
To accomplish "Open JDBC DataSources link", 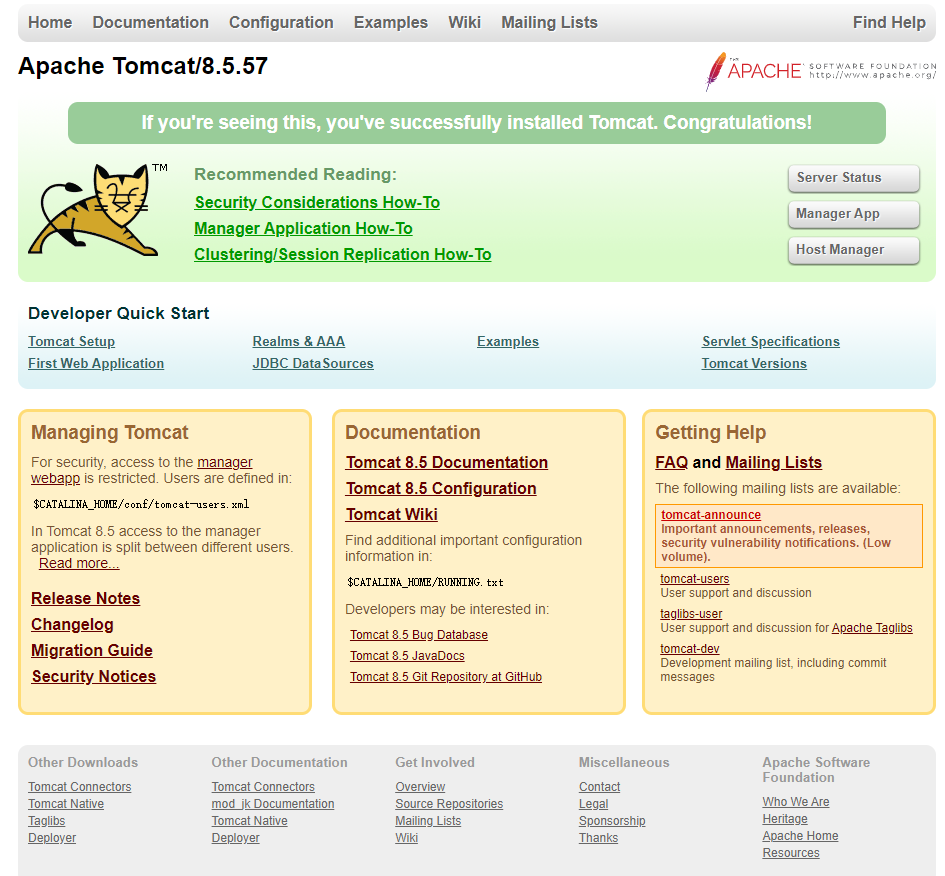I will point(313,364).
